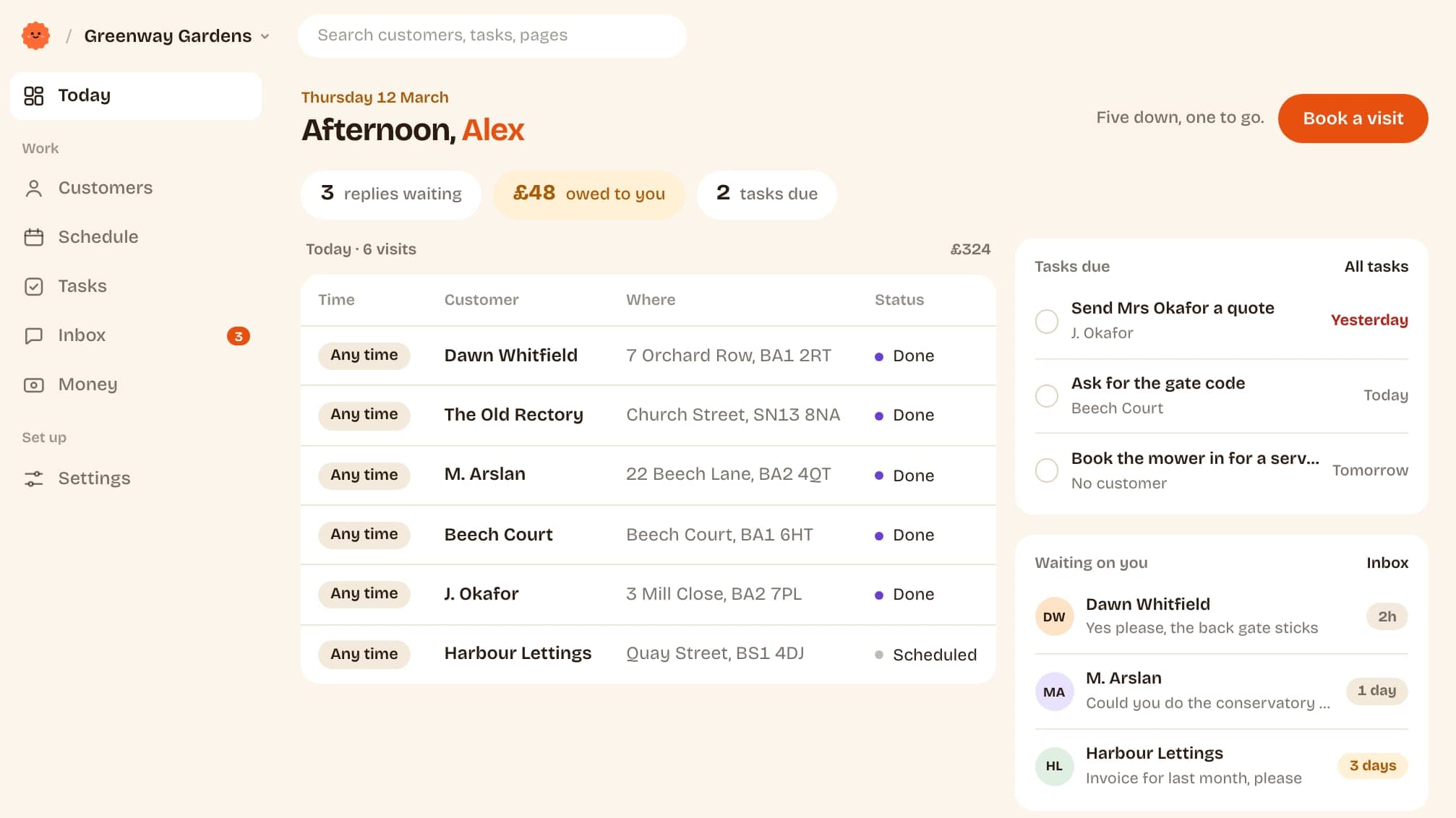Open message 'Yes please, the back gate sticks'
1456x818 pixels.
point(1202,628)
